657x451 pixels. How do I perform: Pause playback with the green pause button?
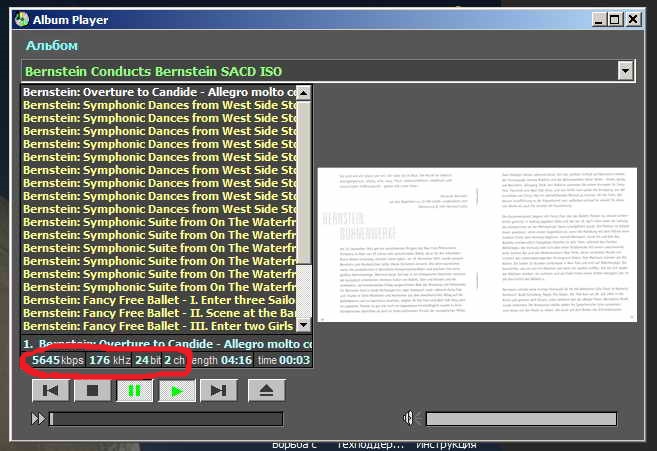[x=135, y=391]
